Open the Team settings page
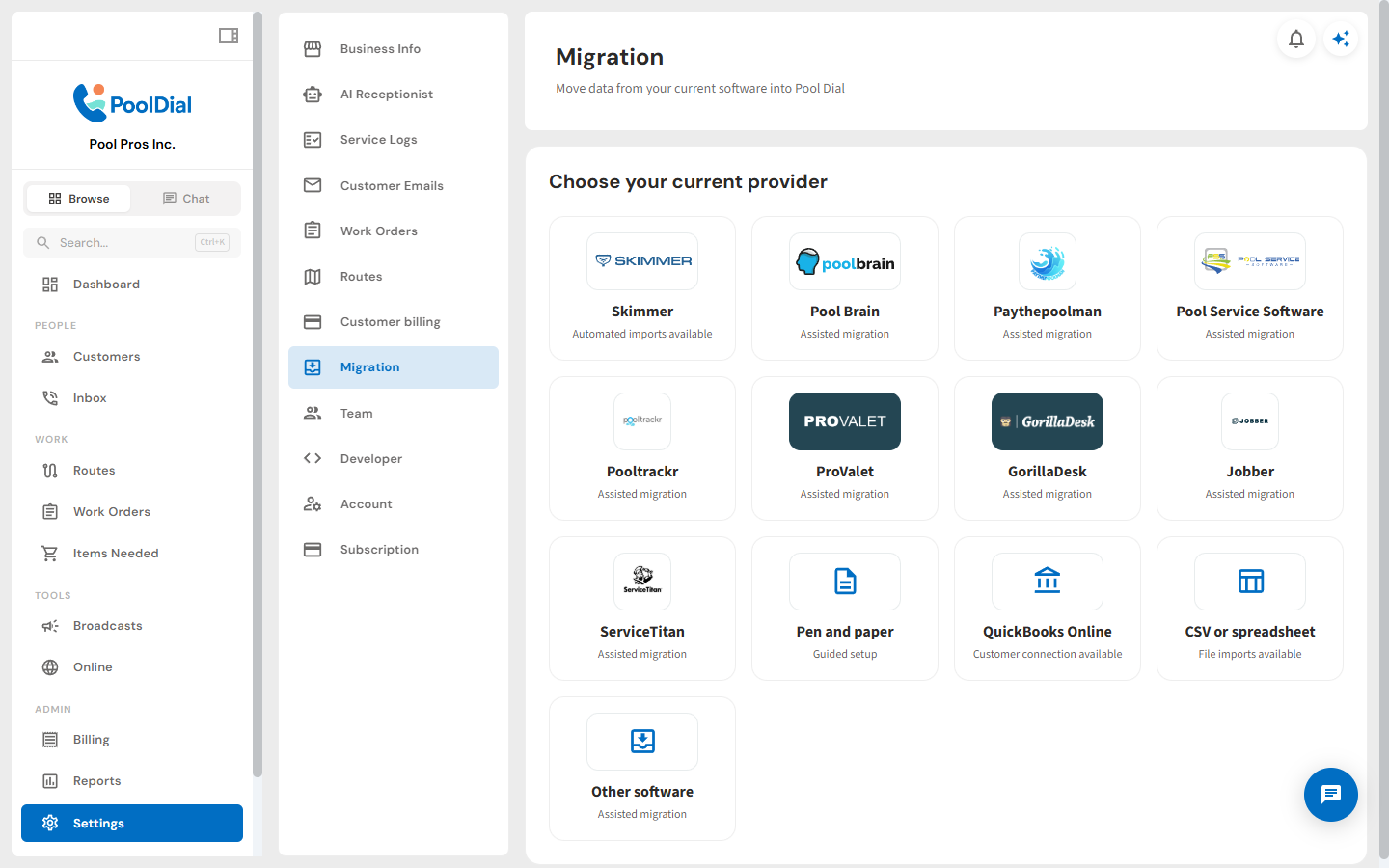This screenshot has height=868, width=1389. point(394,414)
